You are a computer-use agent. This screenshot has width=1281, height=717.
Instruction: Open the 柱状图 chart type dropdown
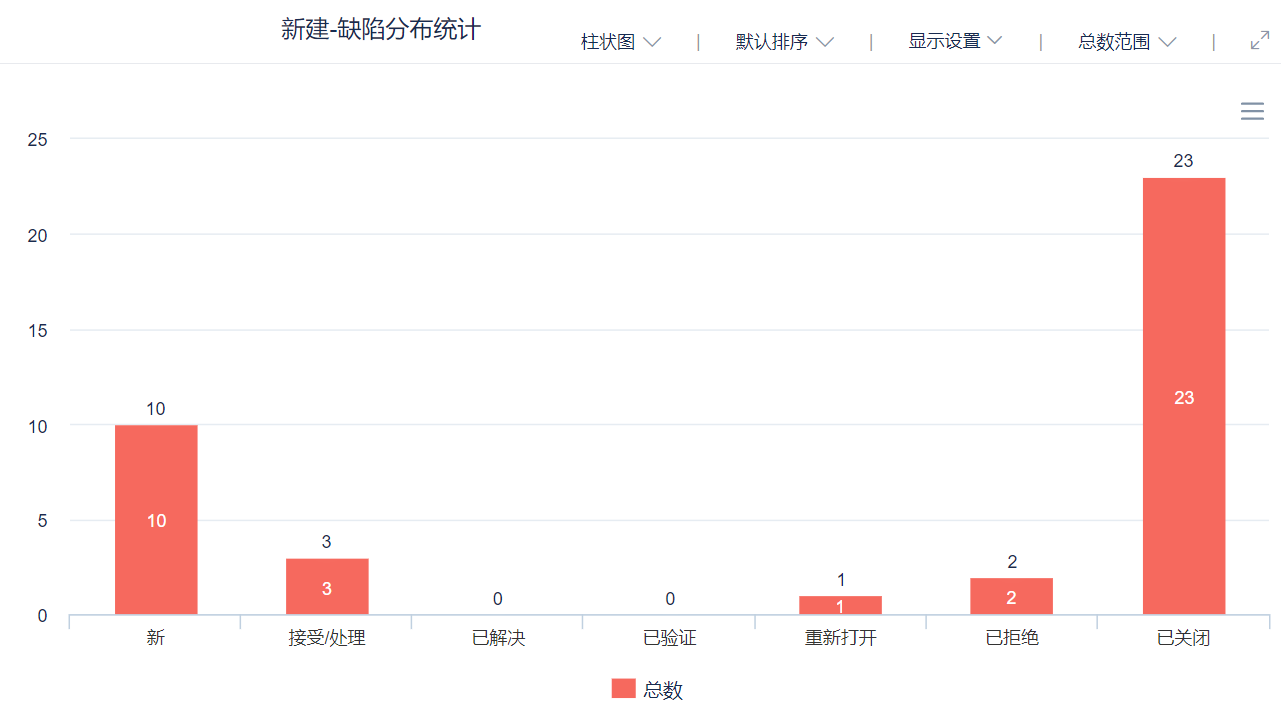click(x=621, y=42)
